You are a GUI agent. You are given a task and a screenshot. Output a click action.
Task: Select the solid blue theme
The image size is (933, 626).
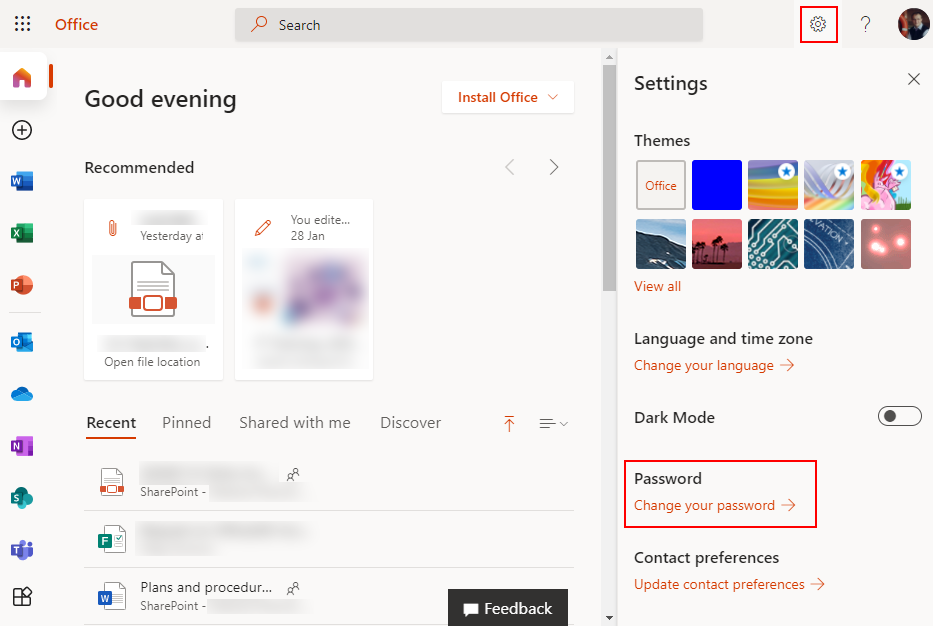click(x=717, y=185)
